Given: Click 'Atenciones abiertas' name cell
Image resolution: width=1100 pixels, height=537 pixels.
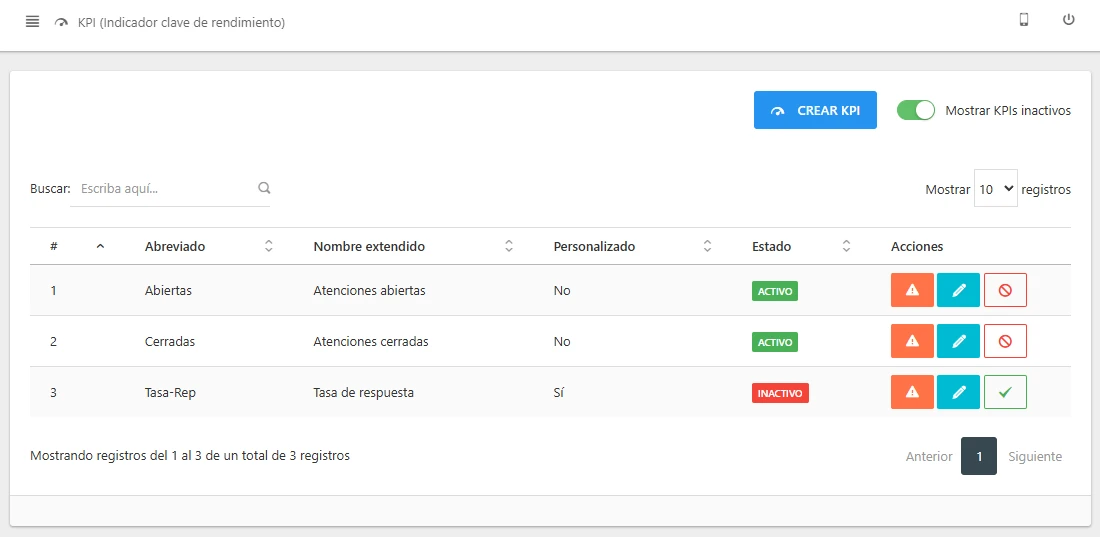Looking at the screenshot, I should (369, 290).
